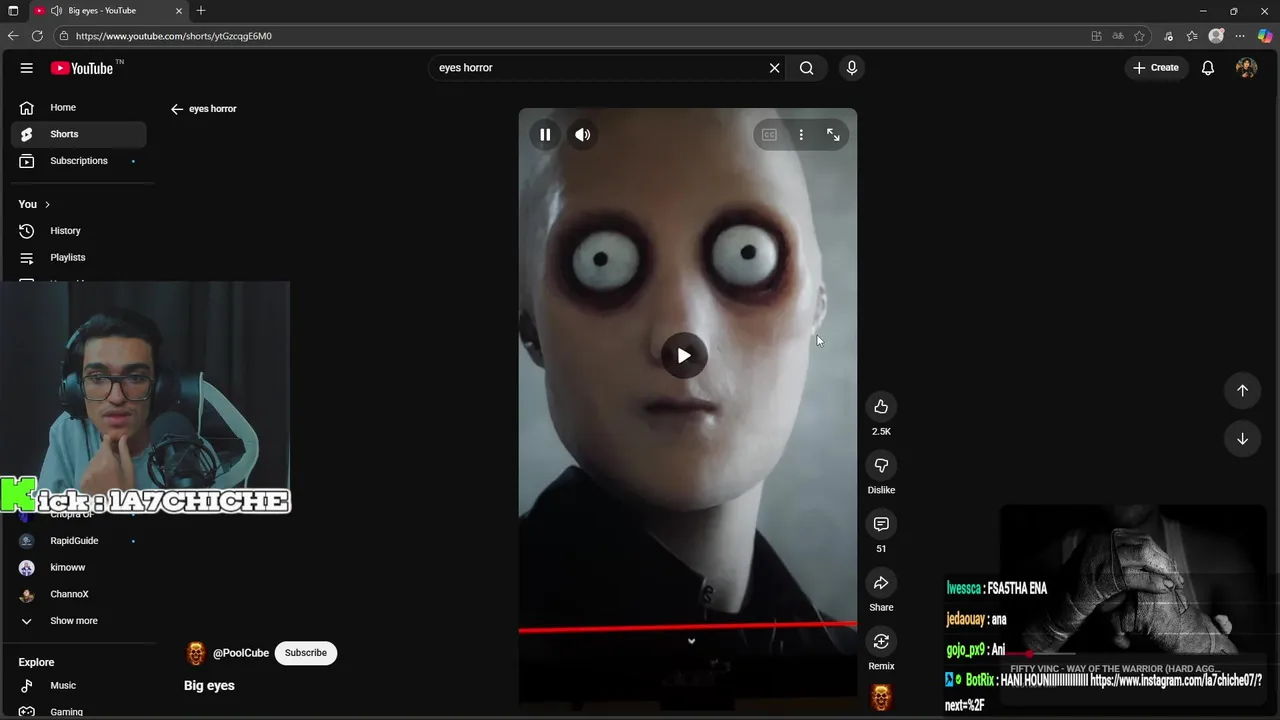
Task: Open the notifications bell
Action: [x=1208, y=68]
